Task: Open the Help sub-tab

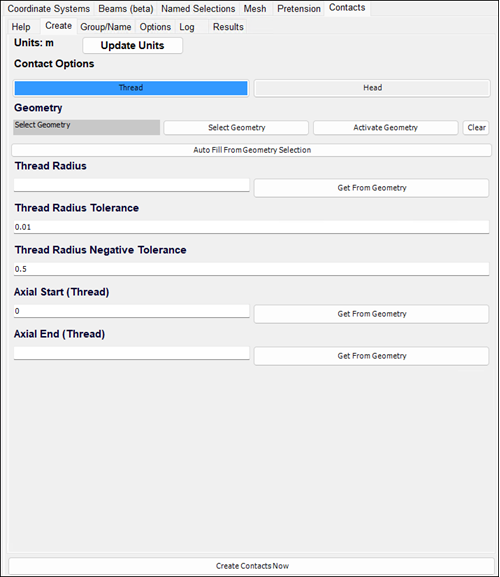Action: click(21, 27)
